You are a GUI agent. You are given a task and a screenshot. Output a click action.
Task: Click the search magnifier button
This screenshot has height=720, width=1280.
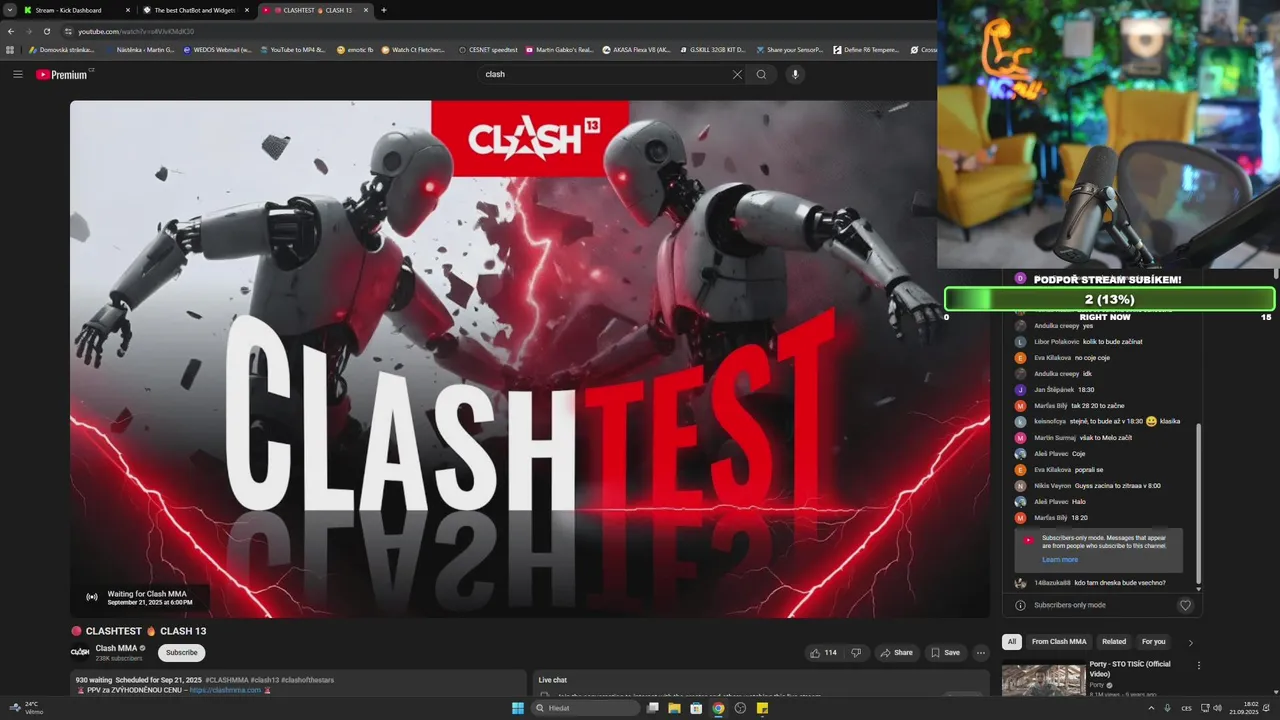[762, 74]
